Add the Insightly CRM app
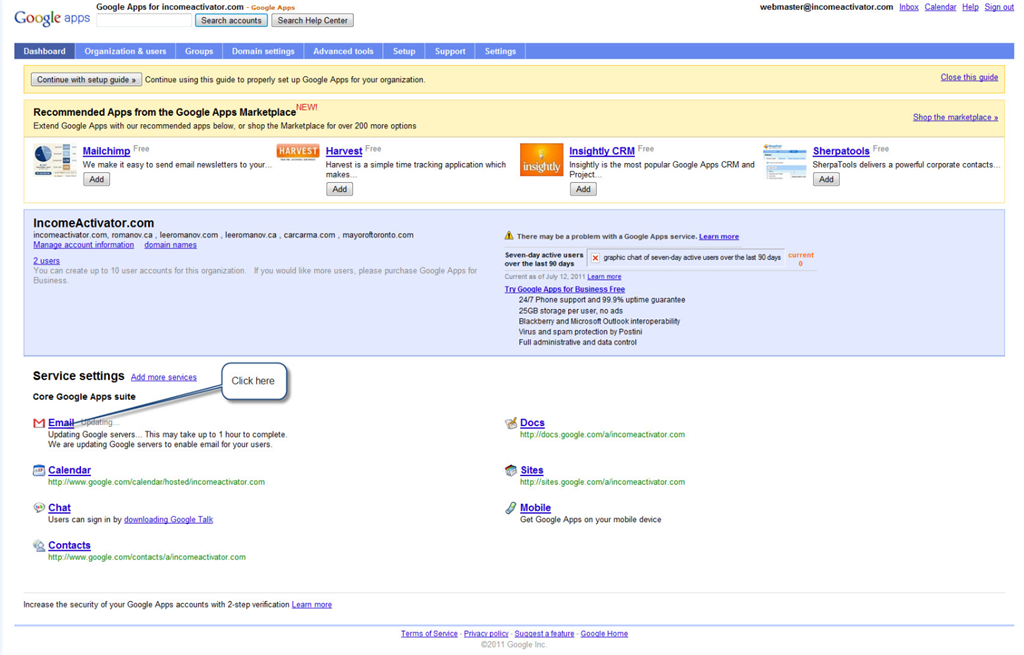Viewport: 1024px width, 655px height. (583, 189)
